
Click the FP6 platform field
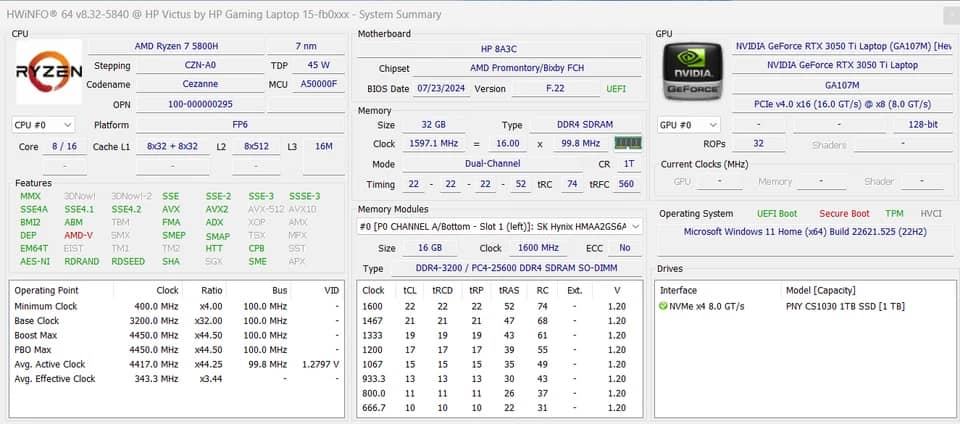click(x=240, y=125)
